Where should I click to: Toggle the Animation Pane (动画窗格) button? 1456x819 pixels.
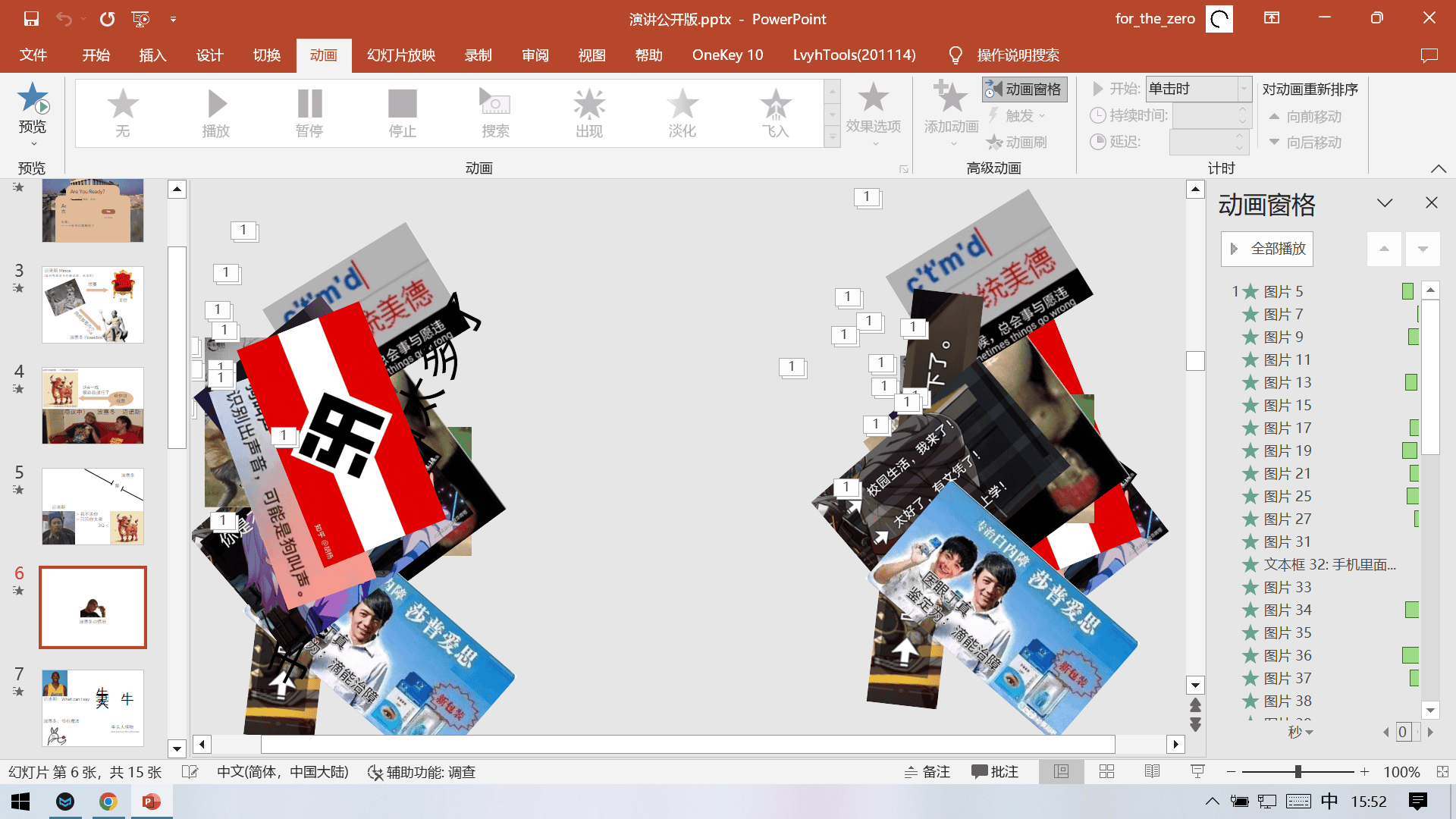(1025, 89)
